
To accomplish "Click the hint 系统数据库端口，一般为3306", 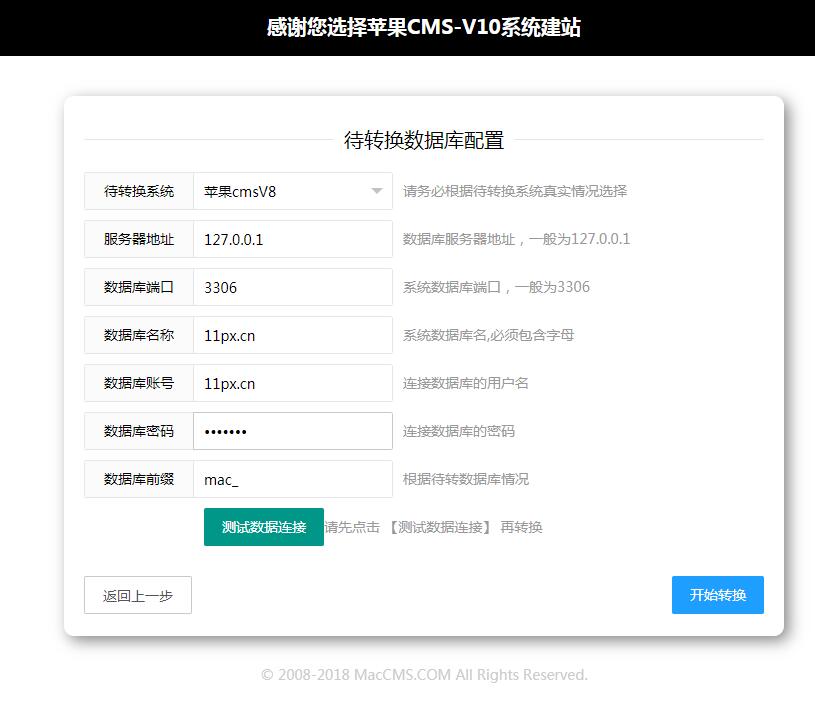I will point(496,287).
